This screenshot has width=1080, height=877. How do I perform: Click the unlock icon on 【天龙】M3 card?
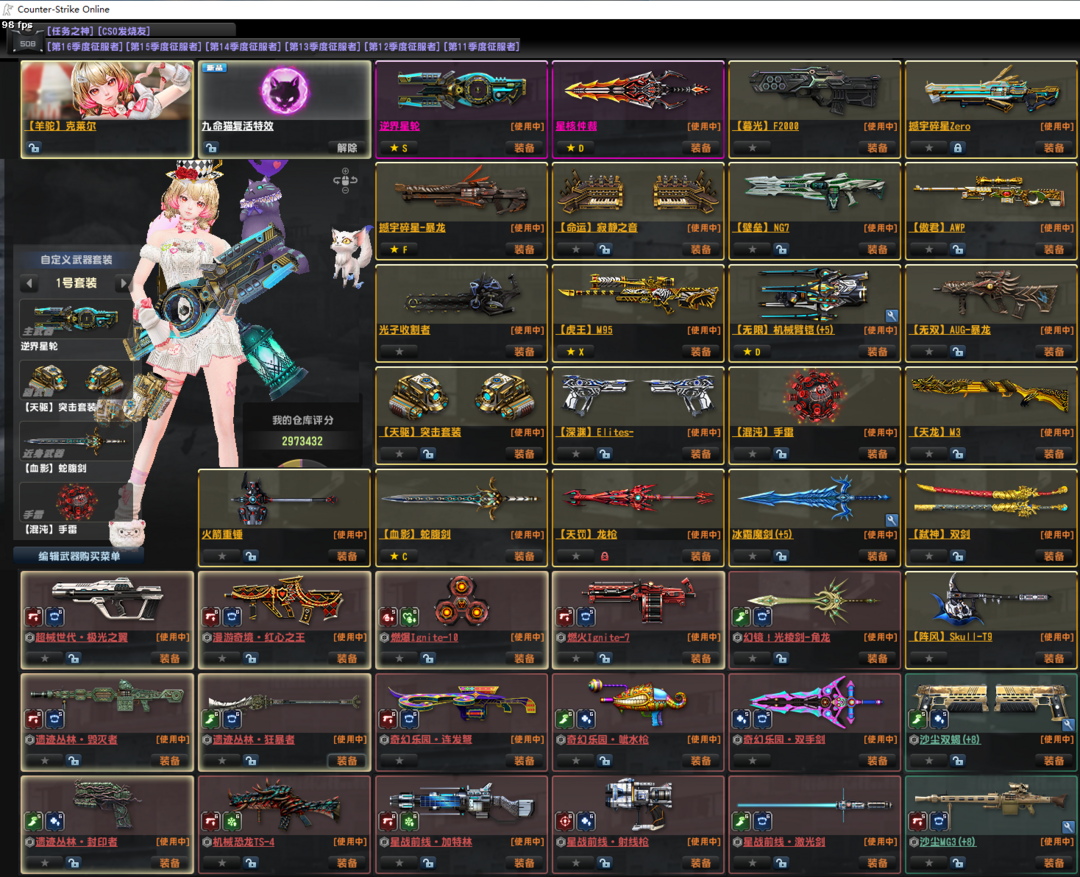coord(957,454)
